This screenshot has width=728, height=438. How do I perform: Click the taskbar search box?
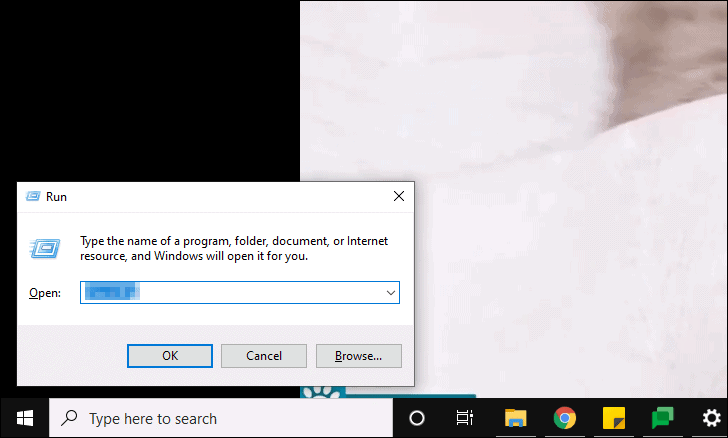221,418
